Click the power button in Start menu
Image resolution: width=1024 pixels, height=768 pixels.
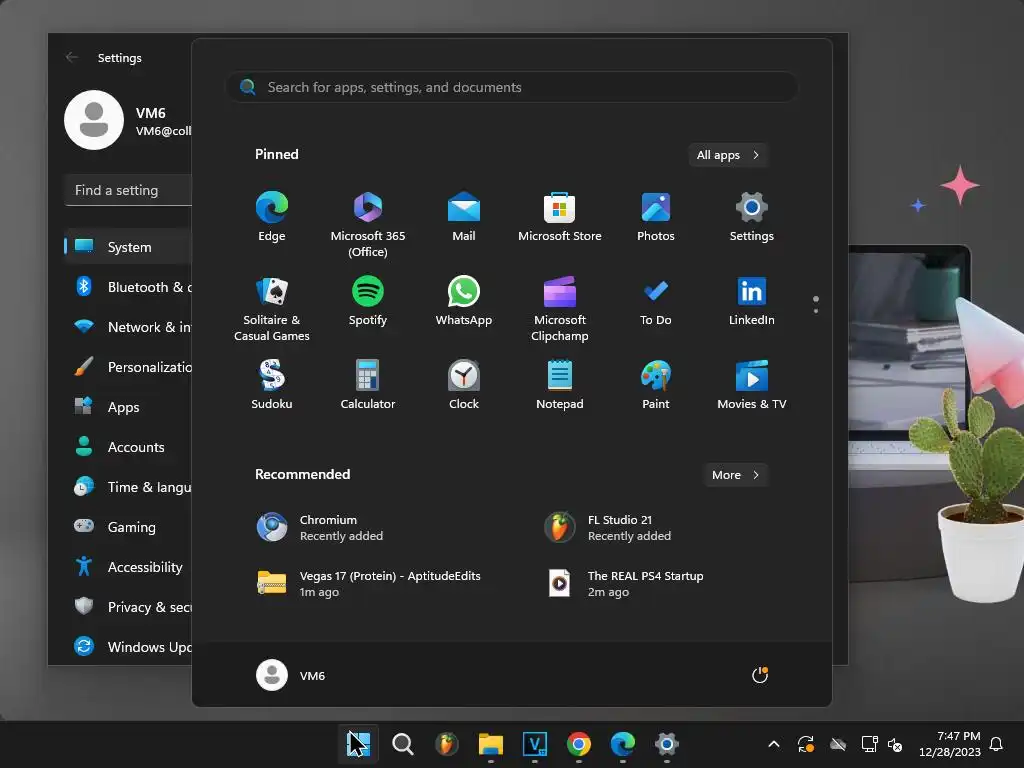tap(760, 675)
